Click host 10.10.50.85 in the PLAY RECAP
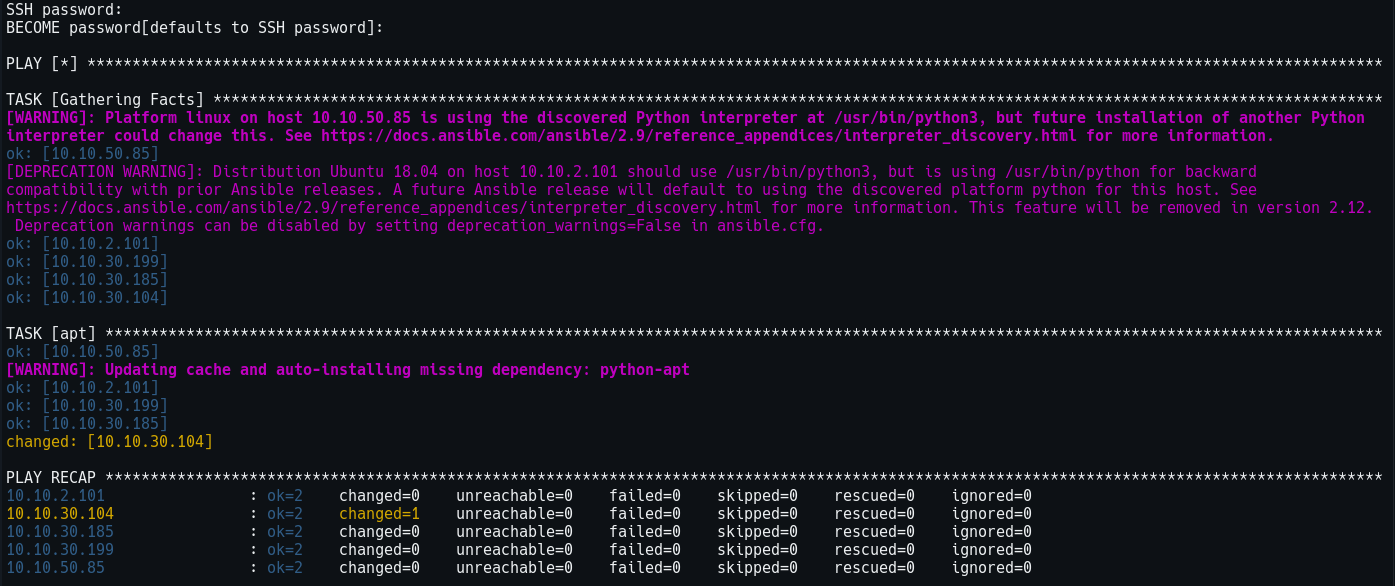Screen dimensions: 1395x586 [x=55, y=568]
